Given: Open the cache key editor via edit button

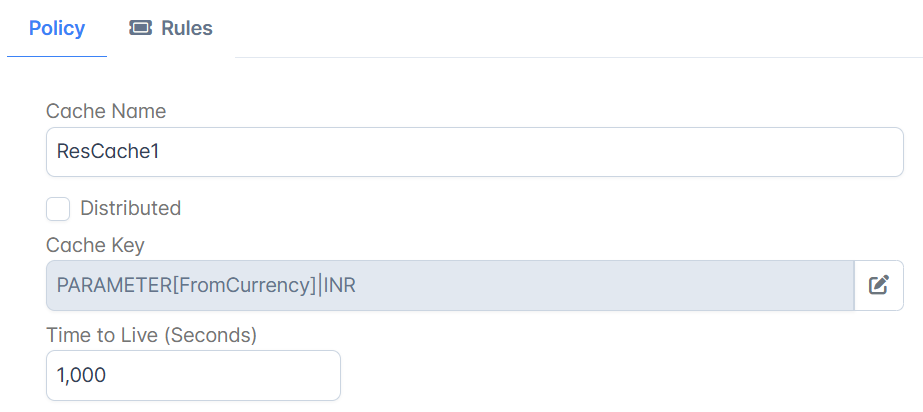Looking at the screenshot, I should [878, 285].
